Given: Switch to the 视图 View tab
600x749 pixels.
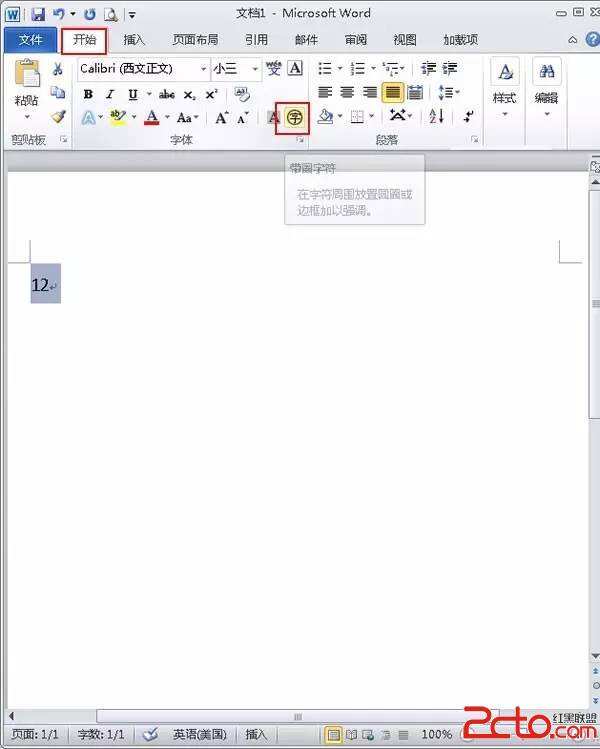Looking at the screenshot, I should (405, 40).
